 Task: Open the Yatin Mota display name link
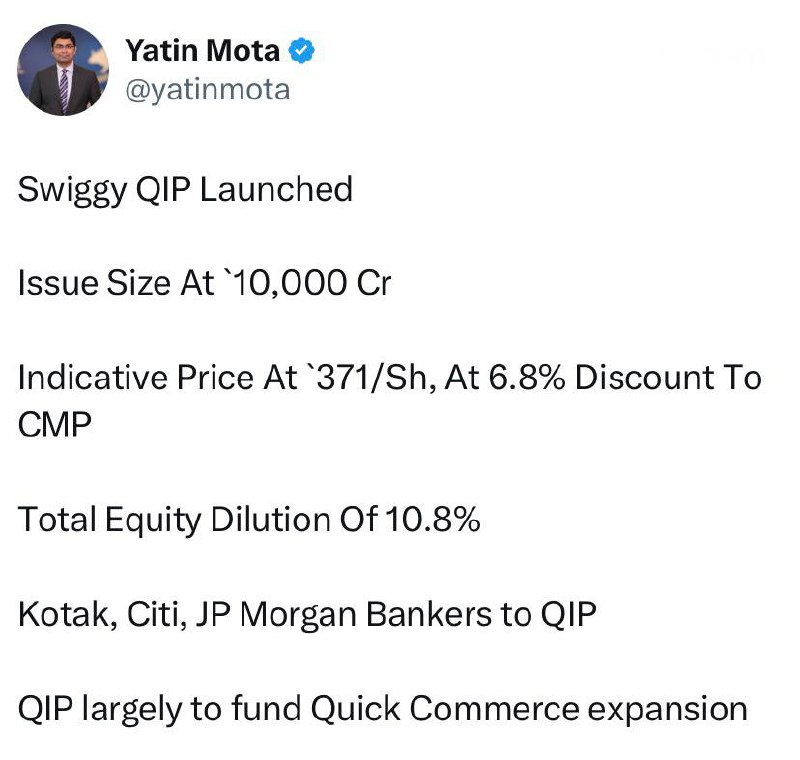click(x=202, y=50)
